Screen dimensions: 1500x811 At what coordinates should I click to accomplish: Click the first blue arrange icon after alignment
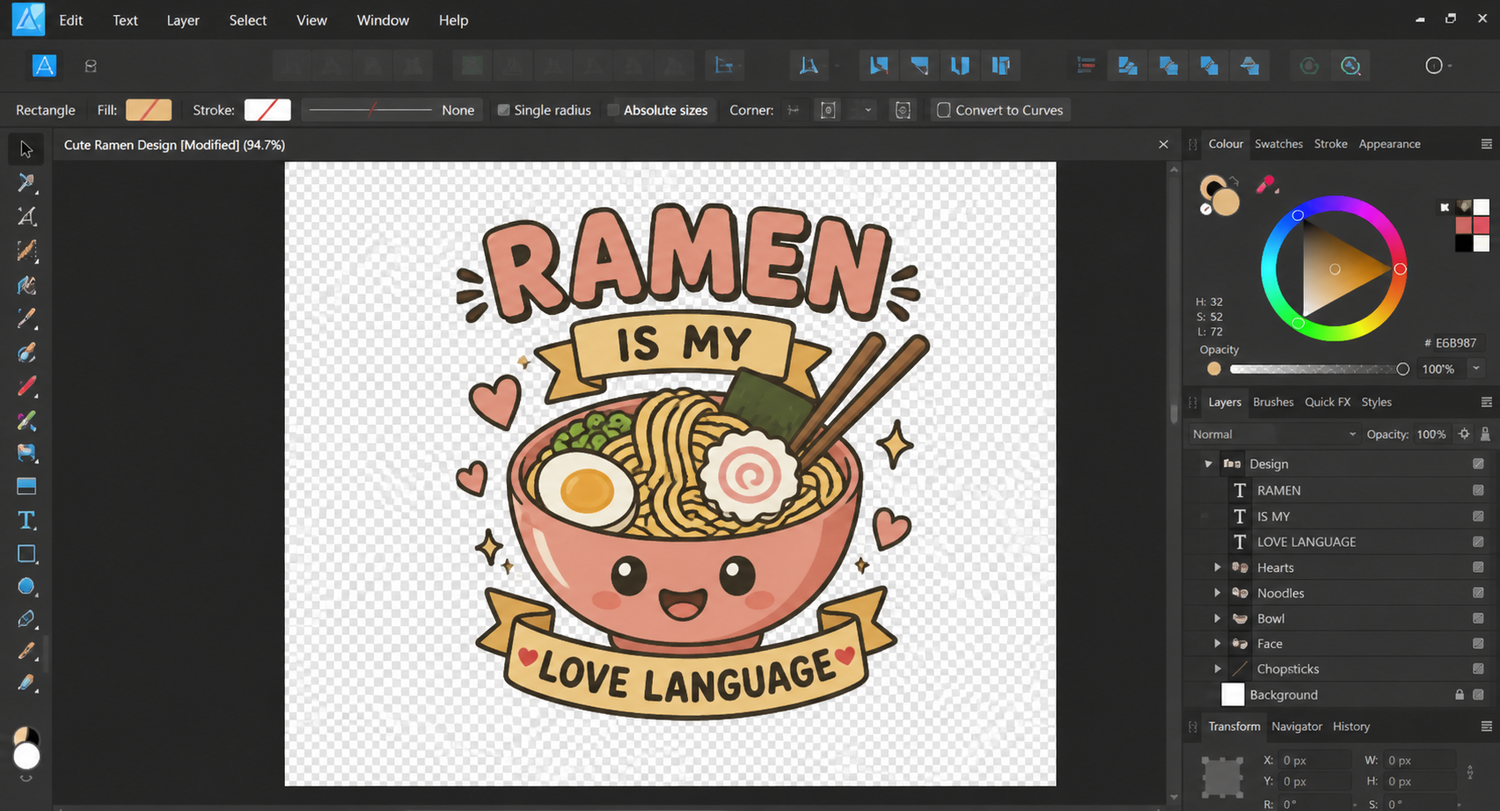click(x=1128, y=66)
